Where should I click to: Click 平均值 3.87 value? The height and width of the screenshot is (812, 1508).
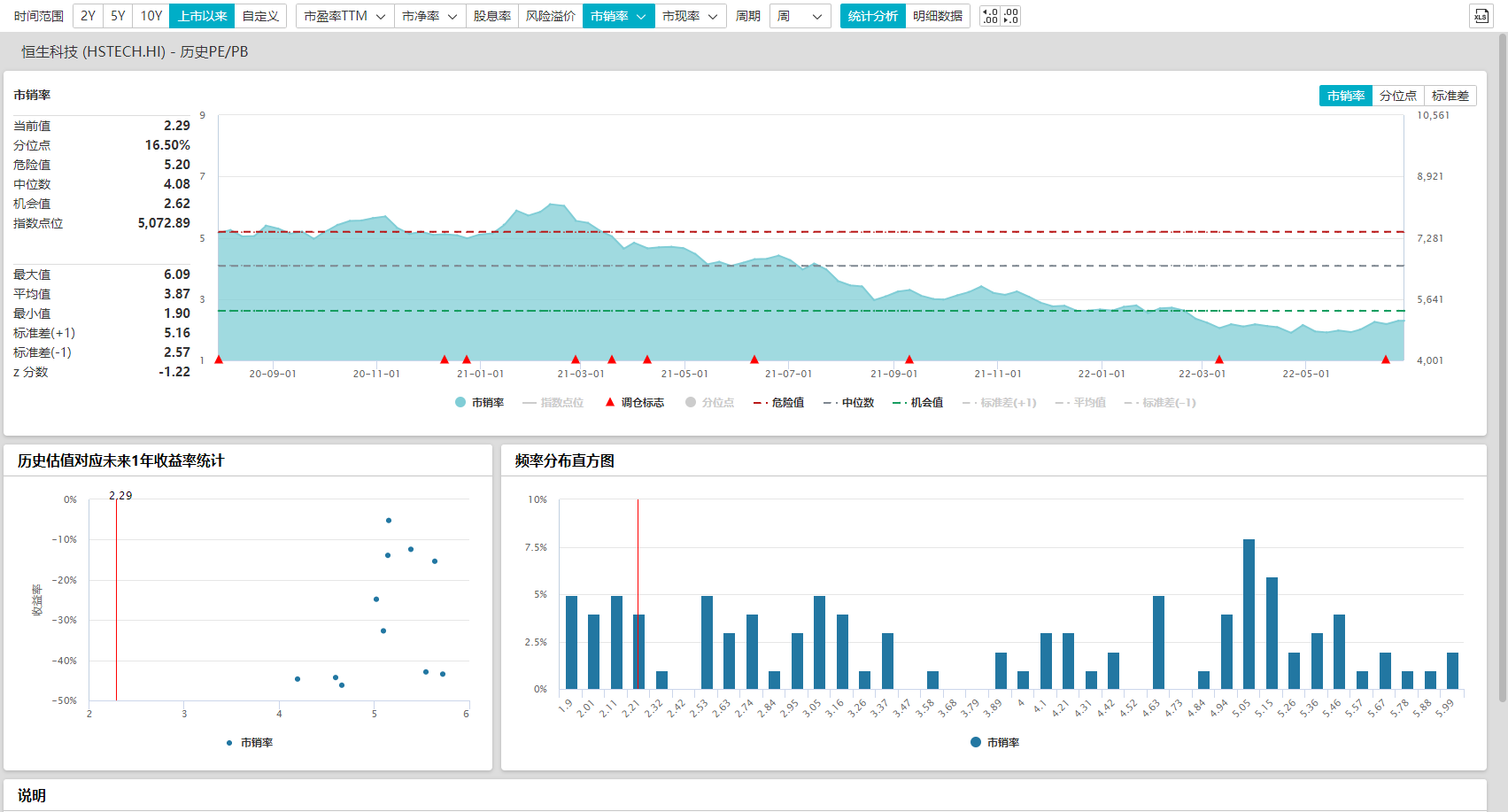177,294
